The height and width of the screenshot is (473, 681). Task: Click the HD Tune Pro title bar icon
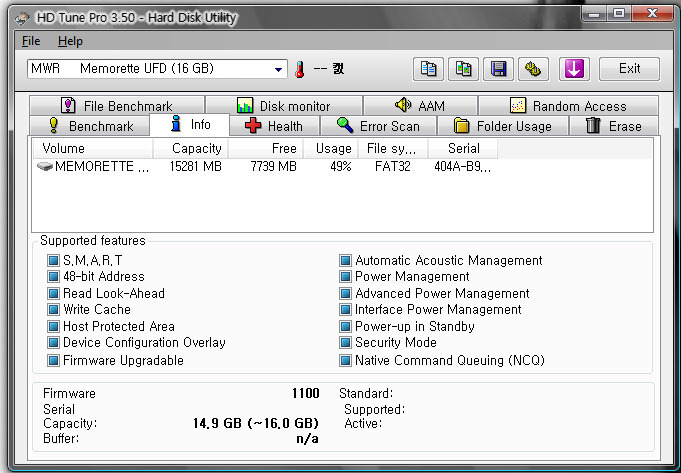click(22, 18)
